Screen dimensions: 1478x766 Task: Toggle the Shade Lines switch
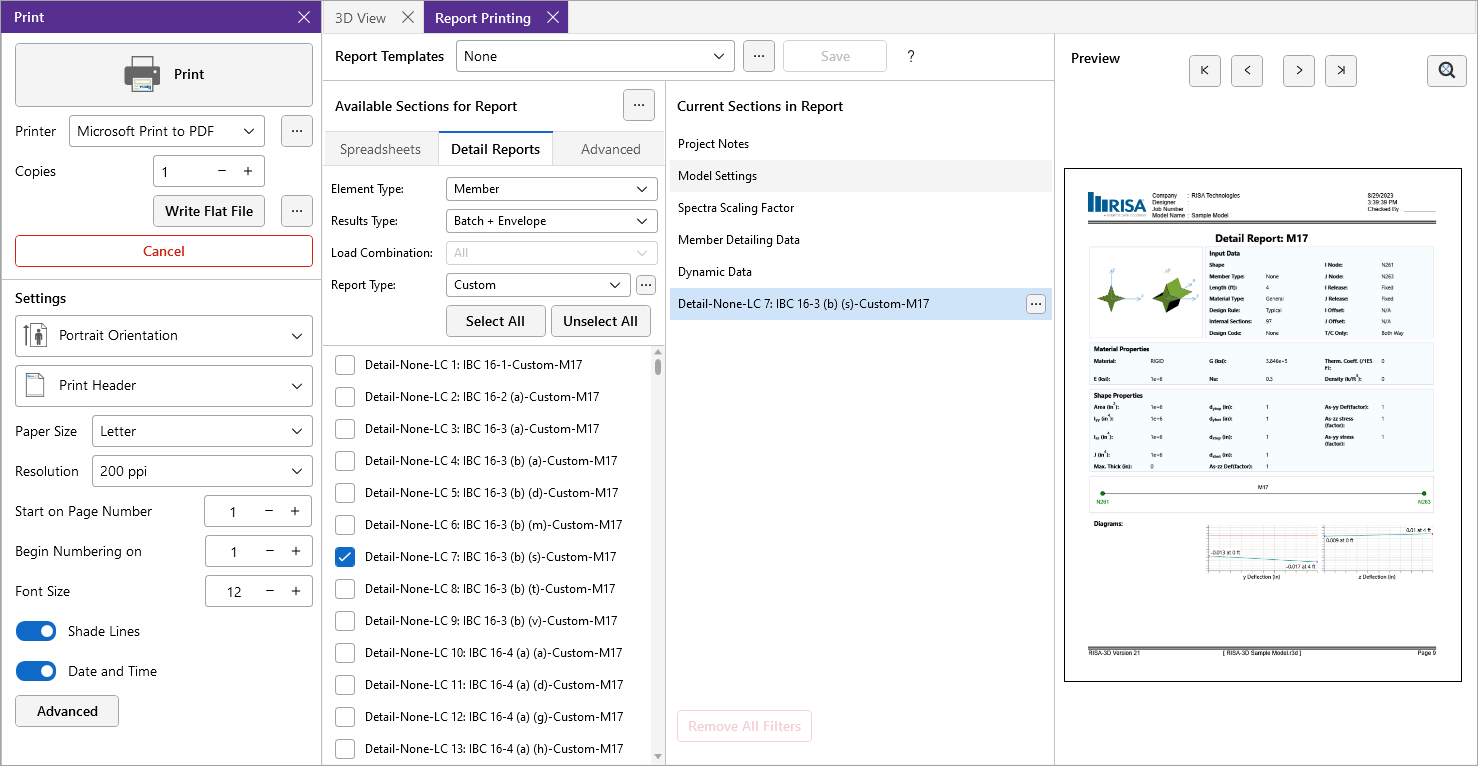pyautogui.click(x=36, y=631)
